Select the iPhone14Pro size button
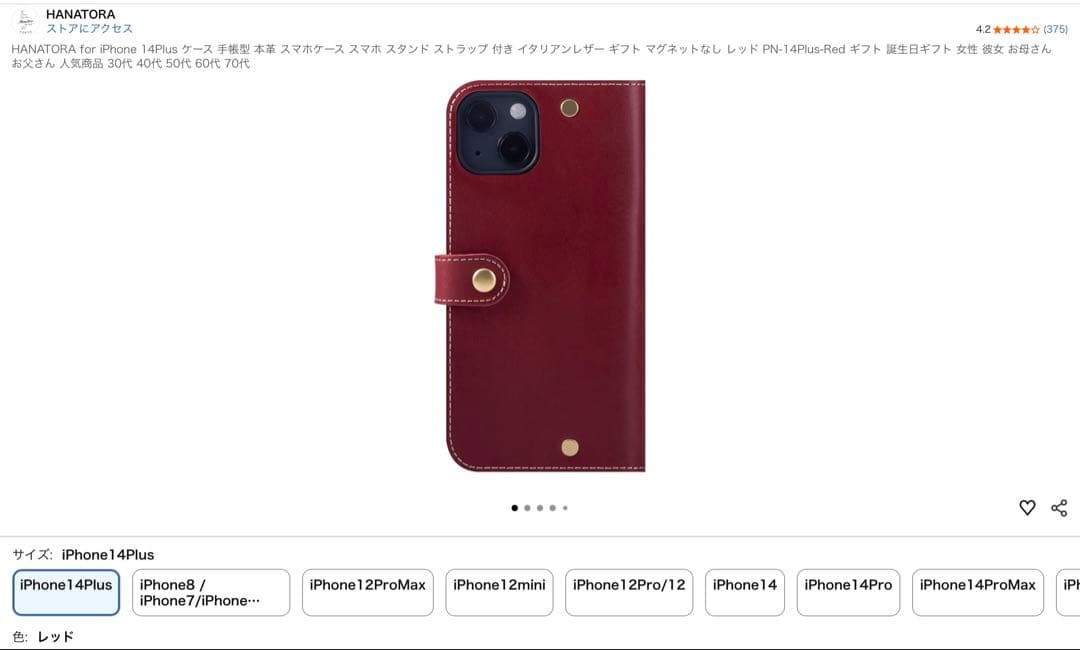The width and height of the screenshot is (1080, 650). (849, 592)
